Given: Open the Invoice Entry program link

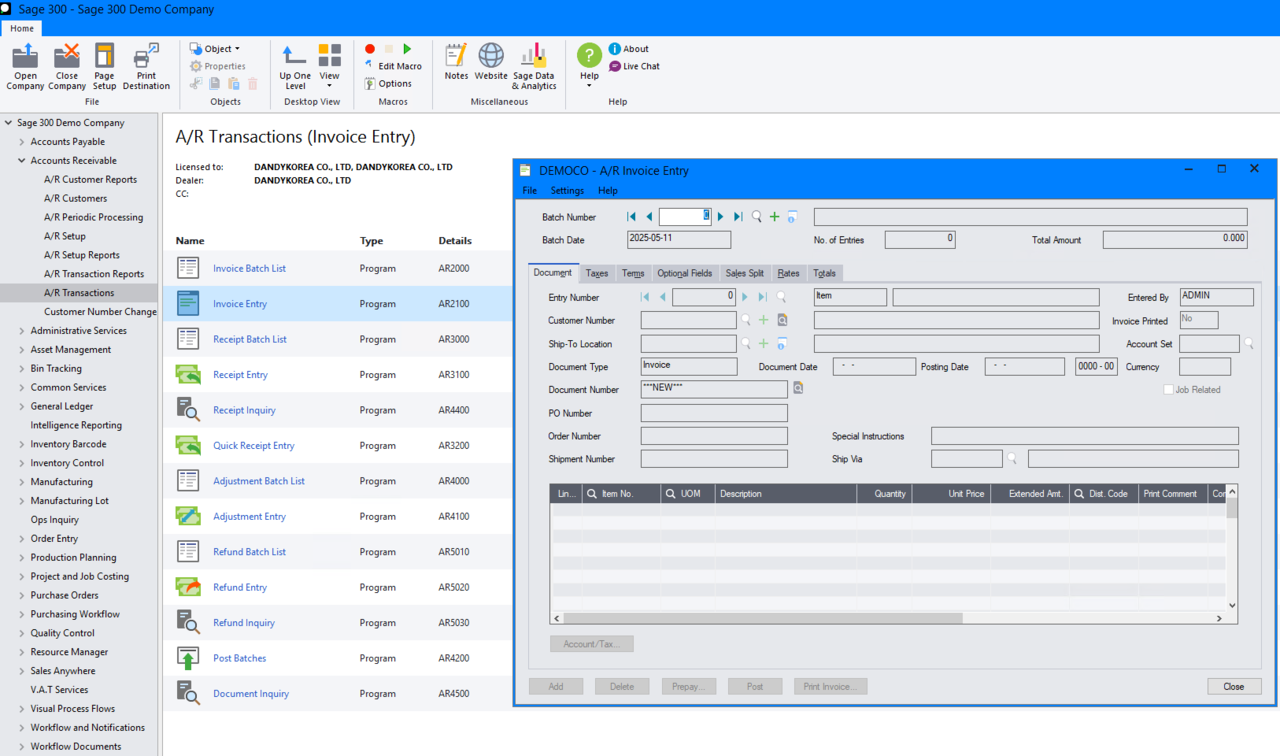Looking at the screenshot, I should [240, 304].
